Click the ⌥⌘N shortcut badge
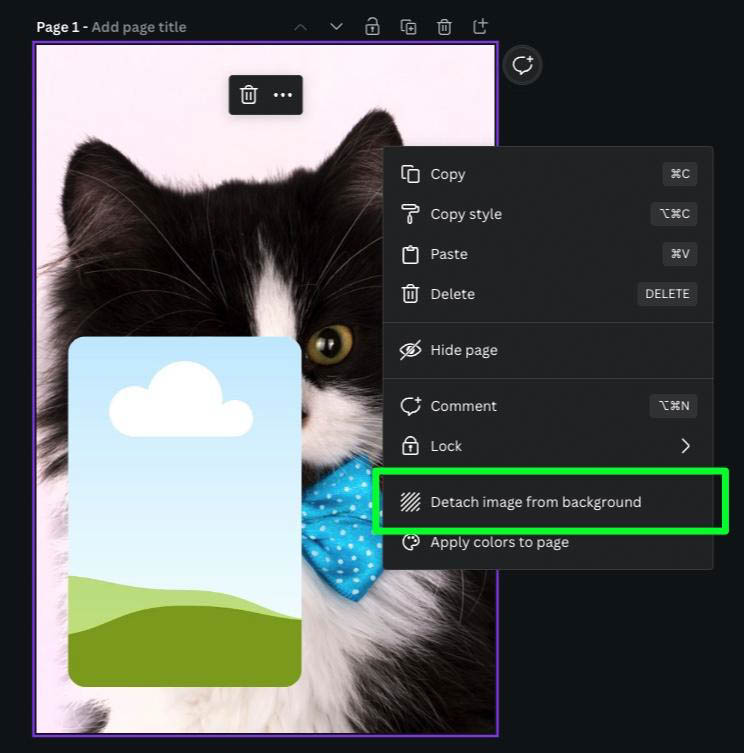The height and width of the screenshot is (753, 744). (673, 406)
